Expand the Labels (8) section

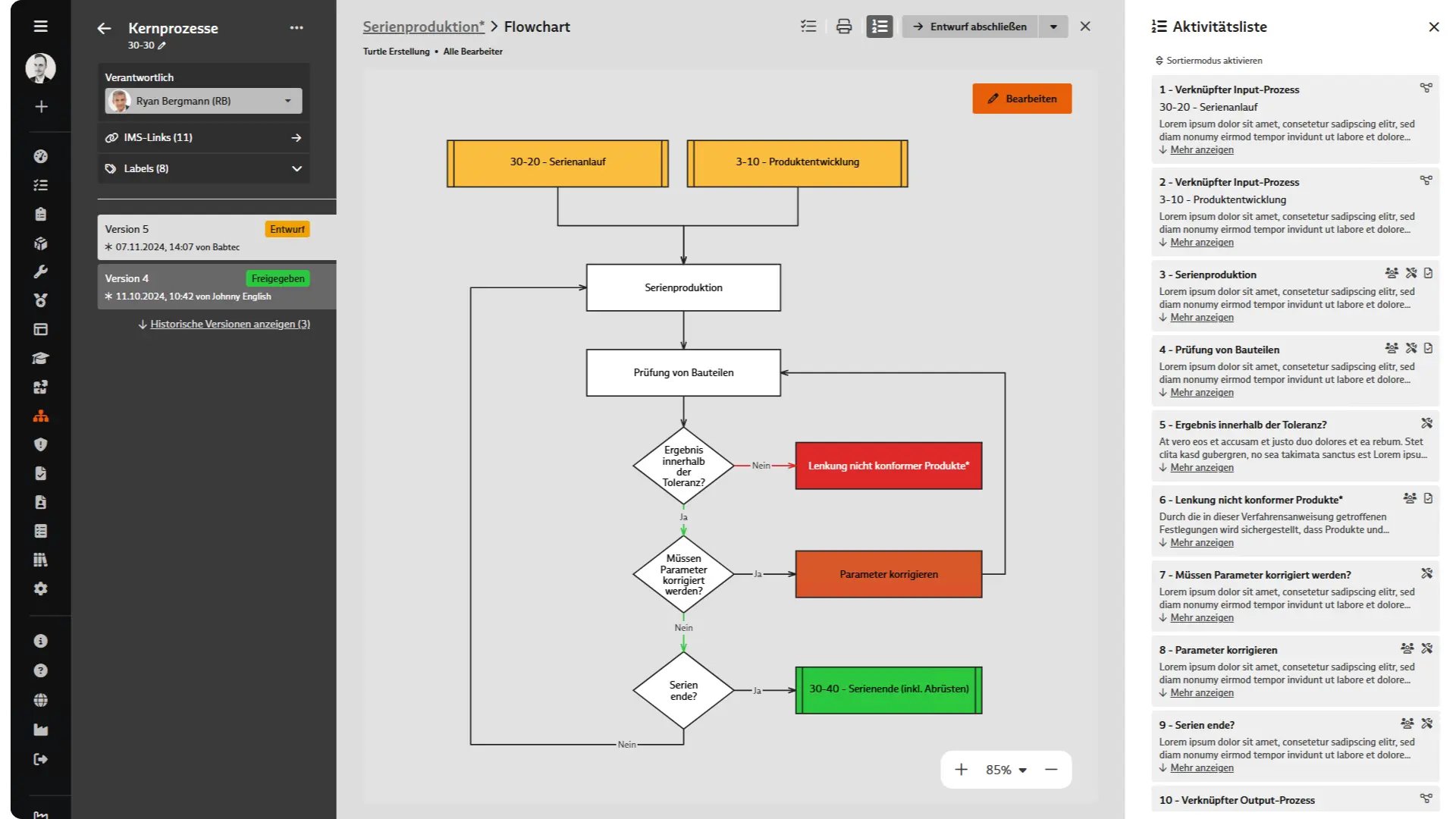pos(204,168)
